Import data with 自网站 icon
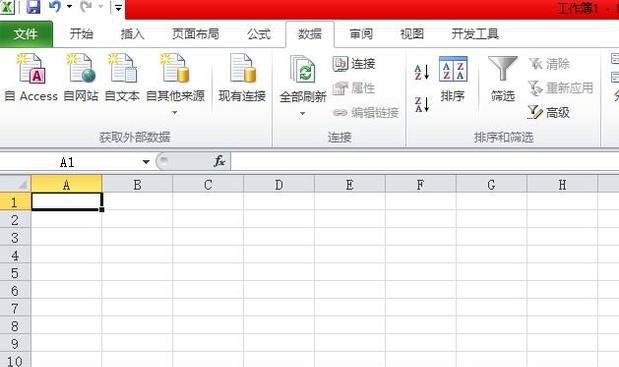 click(x=81, y=78)
